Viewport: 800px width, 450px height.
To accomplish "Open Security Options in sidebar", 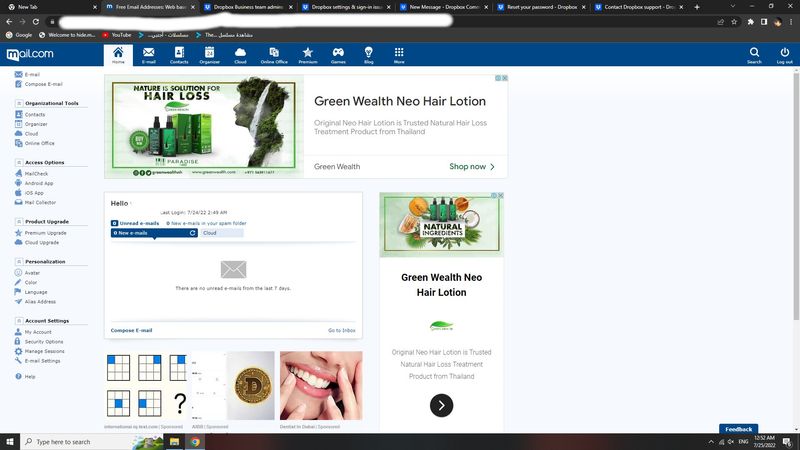I will coord(39,341).
